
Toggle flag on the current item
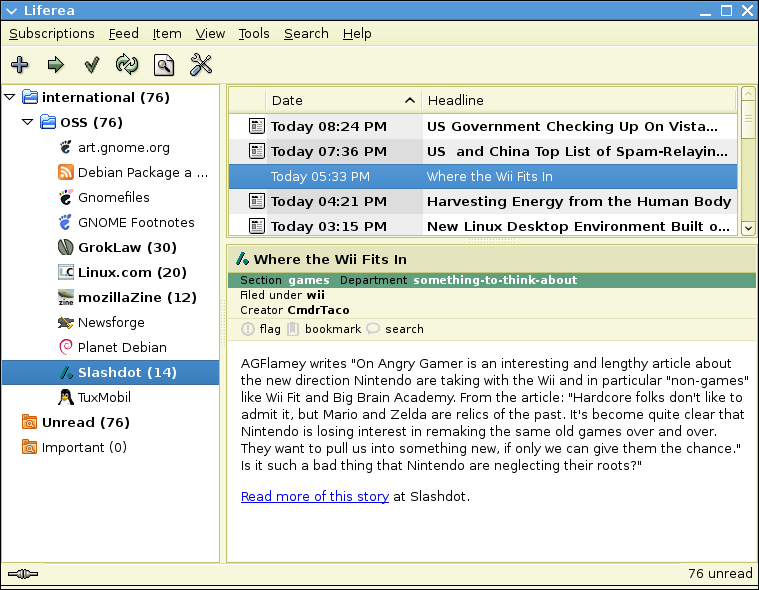point(261,329)
